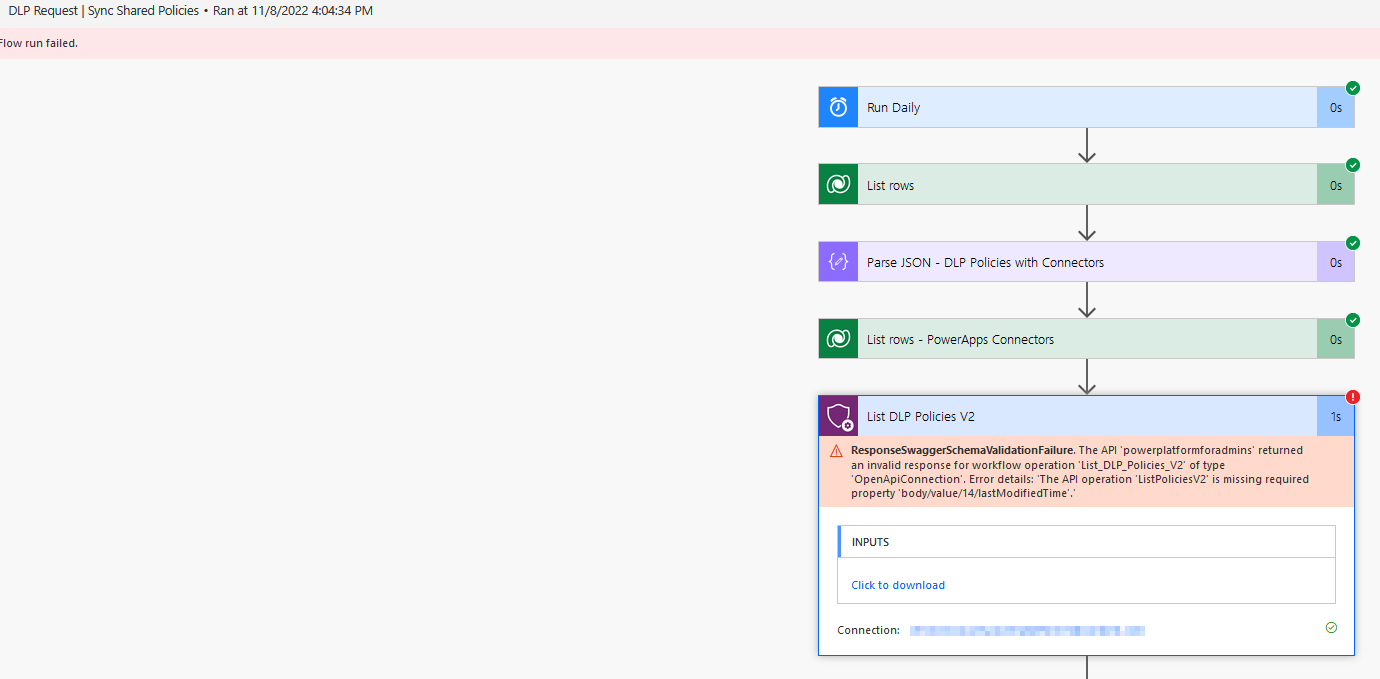Click the warning triangle in the error message
This screenshot has width=1380, height=679.
click(x=837, y=450)
